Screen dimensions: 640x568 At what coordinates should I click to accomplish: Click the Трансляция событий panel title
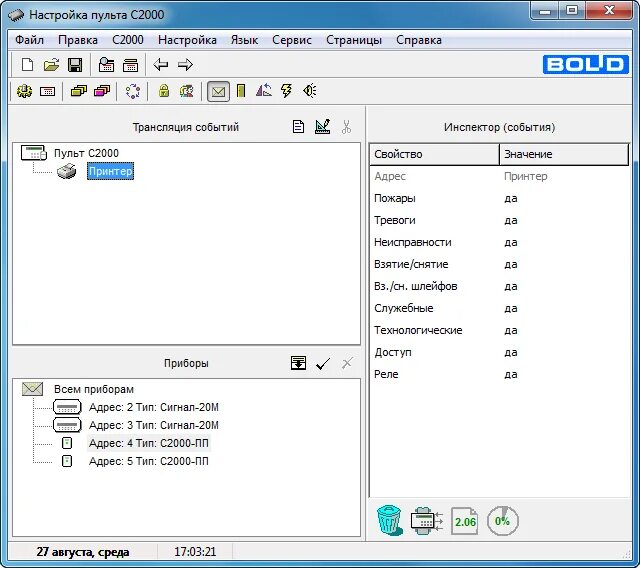[186, 127]
